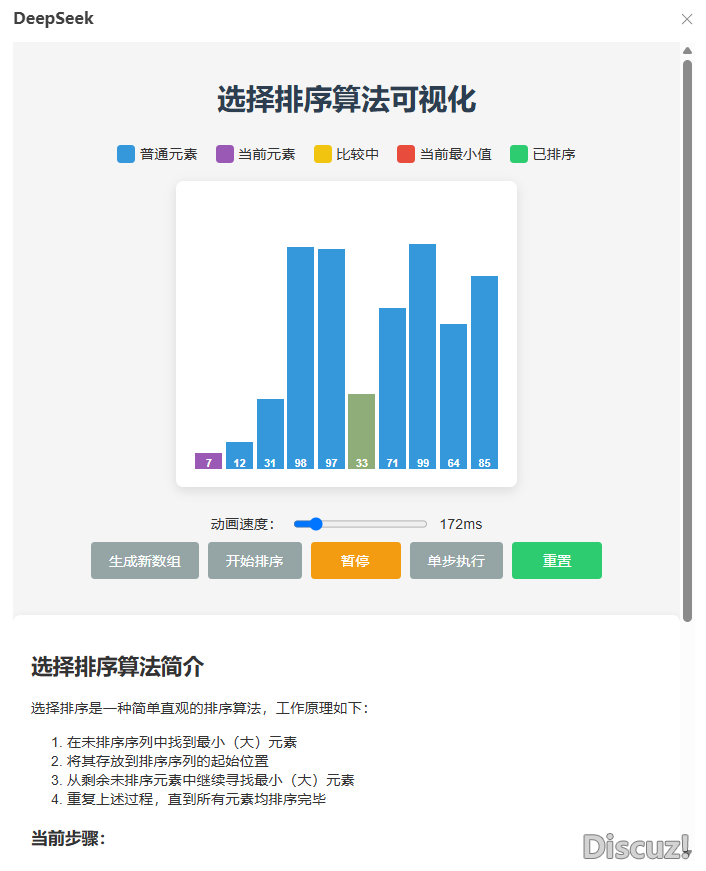Click the 选择排序算法简介 heading
Screen dimensions: 706x871
pyautogui.click(x=117, y=667)
